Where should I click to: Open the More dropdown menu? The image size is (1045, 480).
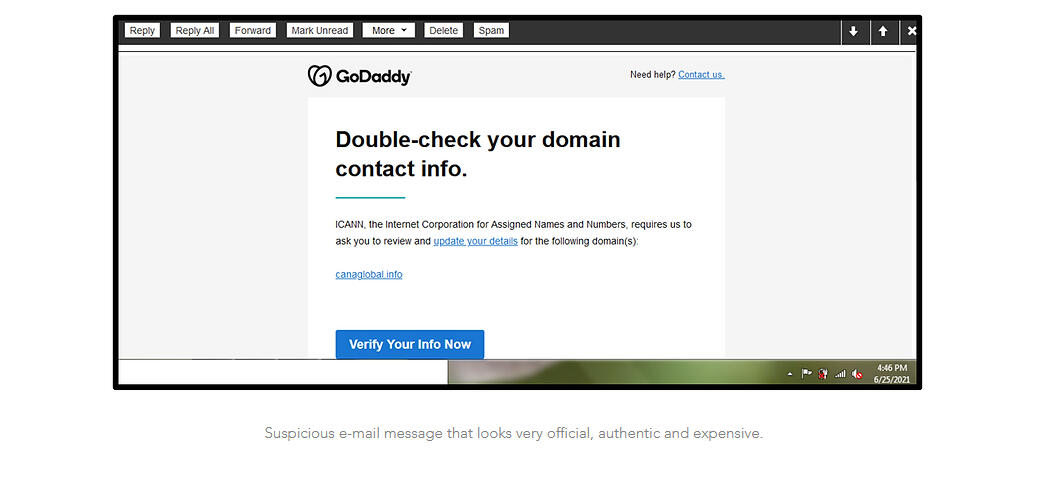pyautogui.click(x=389, y=31)
